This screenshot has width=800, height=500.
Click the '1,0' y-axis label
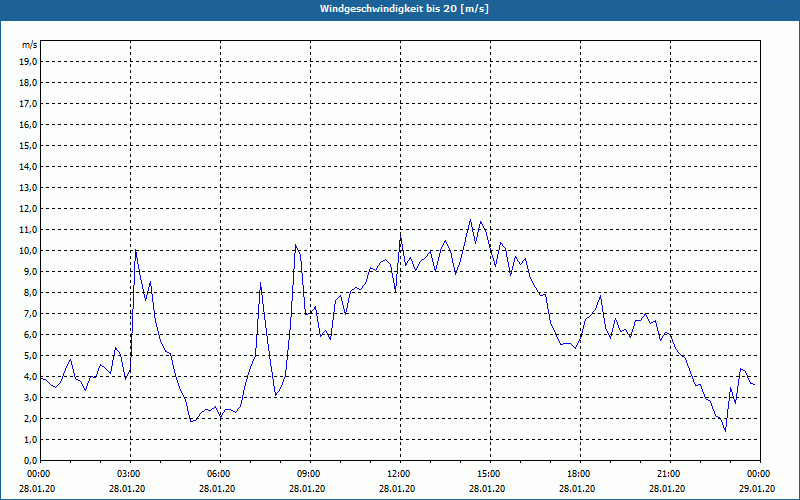(30, 440)
